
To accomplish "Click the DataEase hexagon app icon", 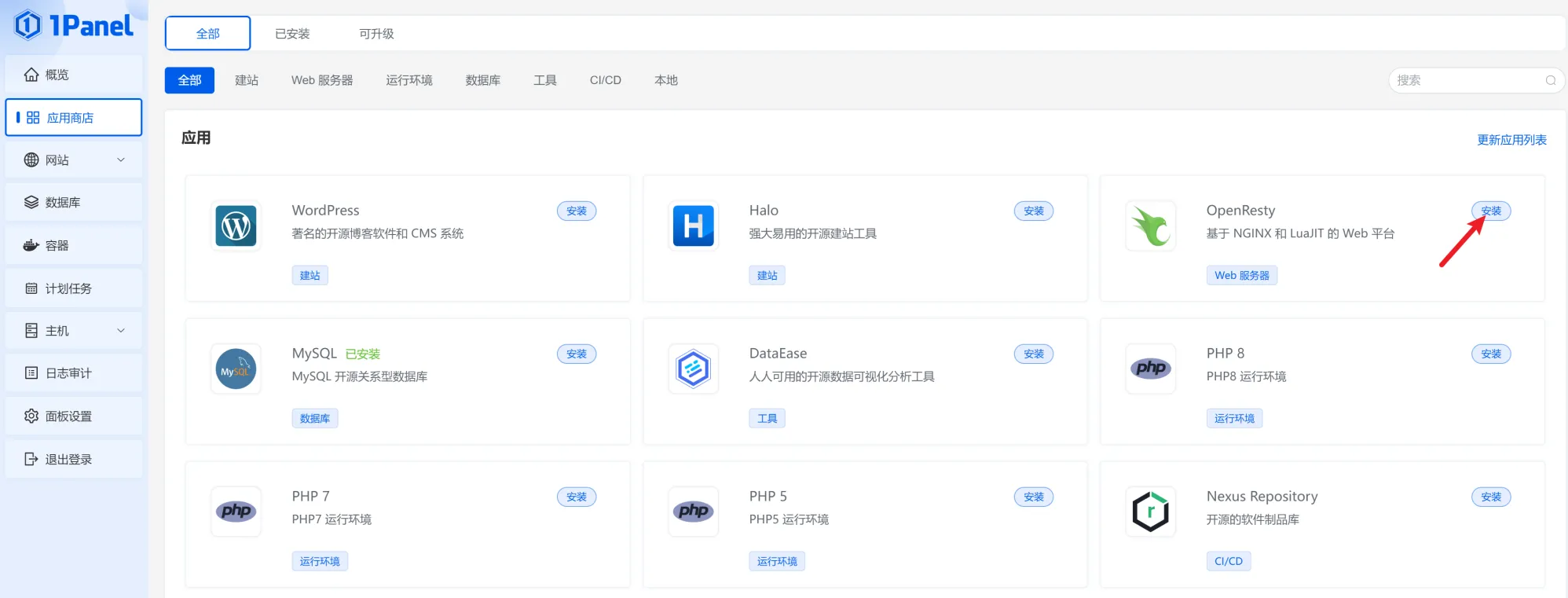I will (693, 369).
